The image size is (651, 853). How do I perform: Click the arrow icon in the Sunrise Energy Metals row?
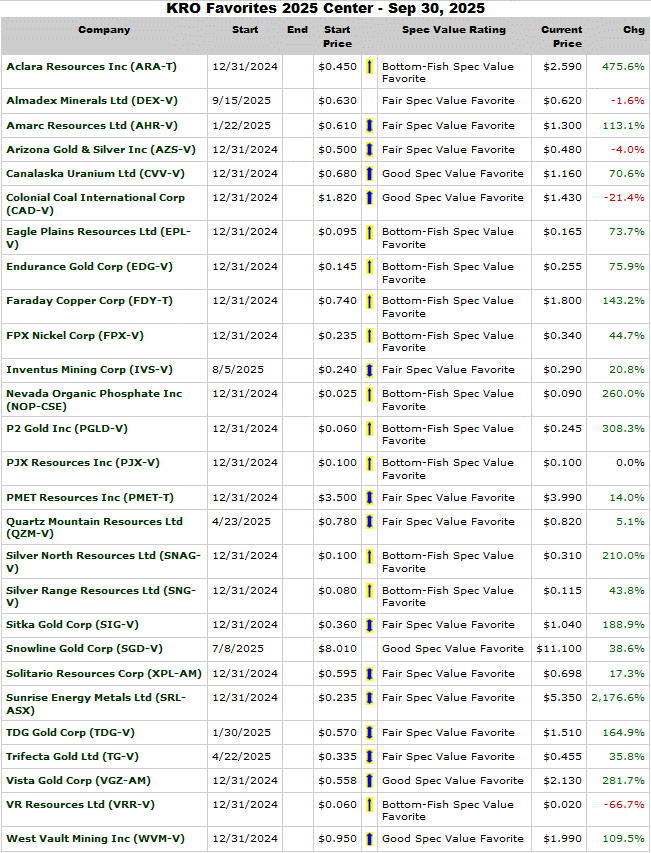tap(369, 697)
